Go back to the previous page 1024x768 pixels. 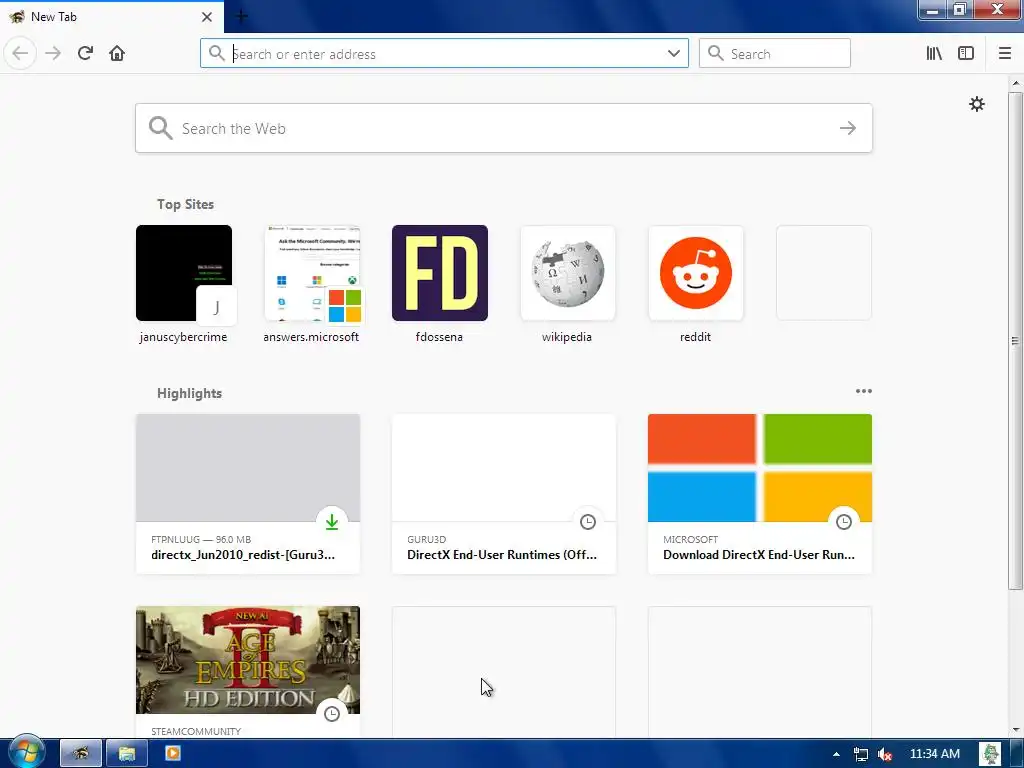coord(20,54)
